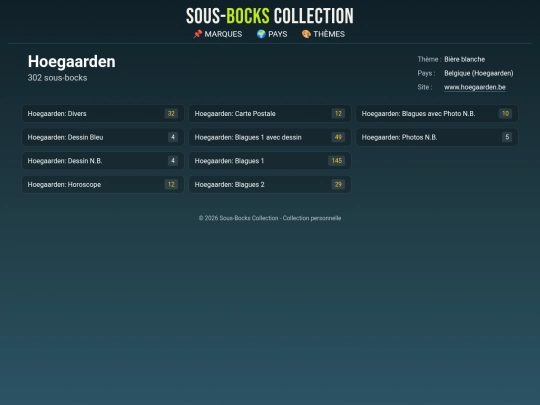This screenshot has width=540, height=405.
Task: Open the Hoegaarden: Divers series
Action: [103, 114]
